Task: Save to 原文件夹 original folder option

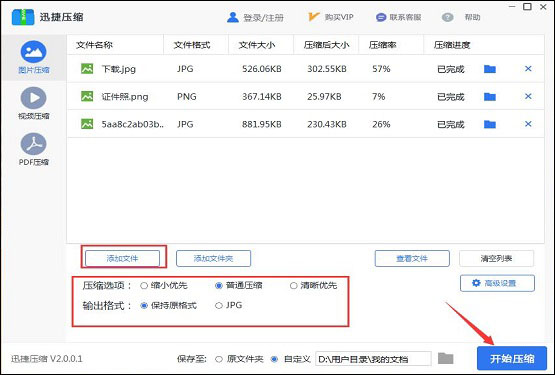Action: (219, 359)
